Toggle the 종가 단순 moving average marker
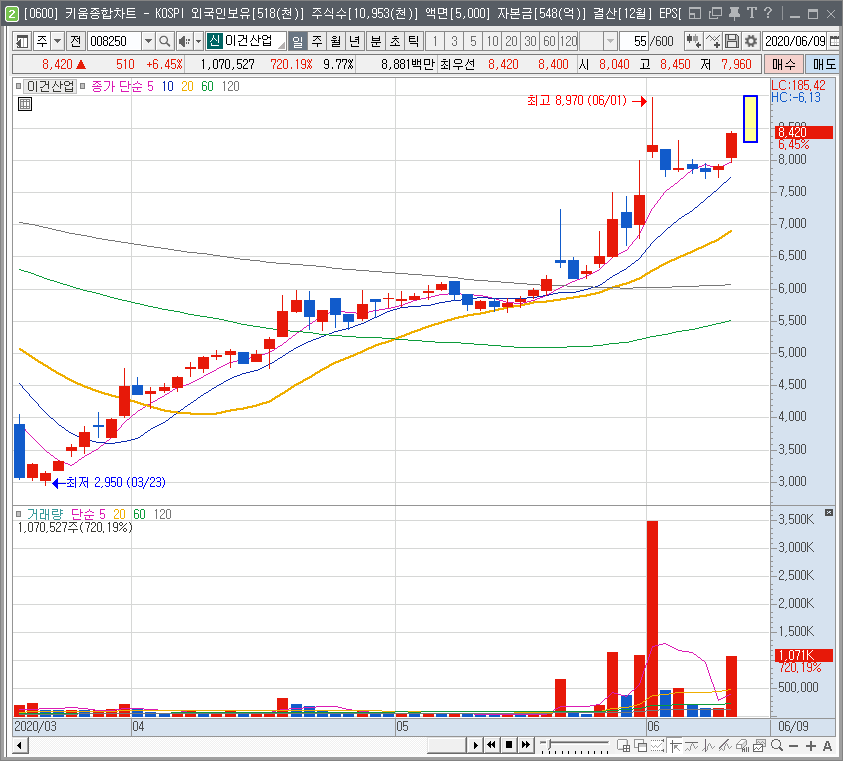The height and width of the screenshot is (761, 843). point(82,86)
